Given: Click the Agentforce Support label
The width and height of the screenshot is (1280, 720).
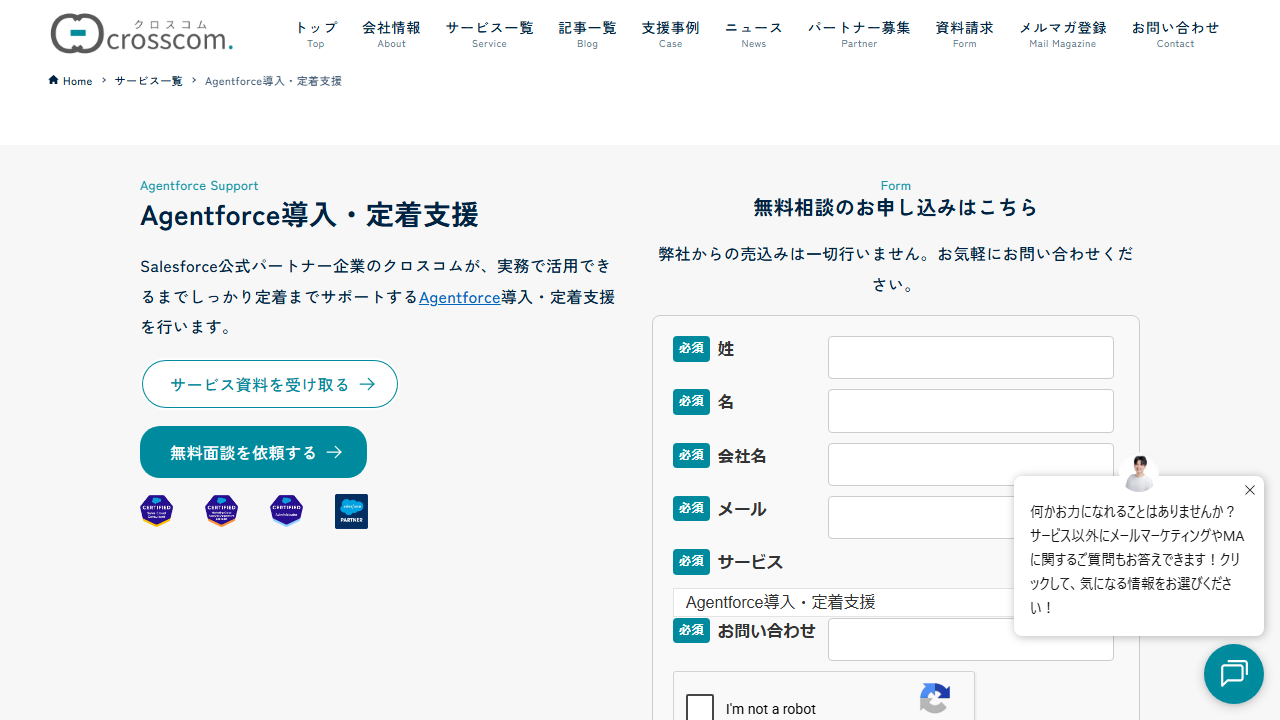Looking at the screenshot, I should (199, 186).
